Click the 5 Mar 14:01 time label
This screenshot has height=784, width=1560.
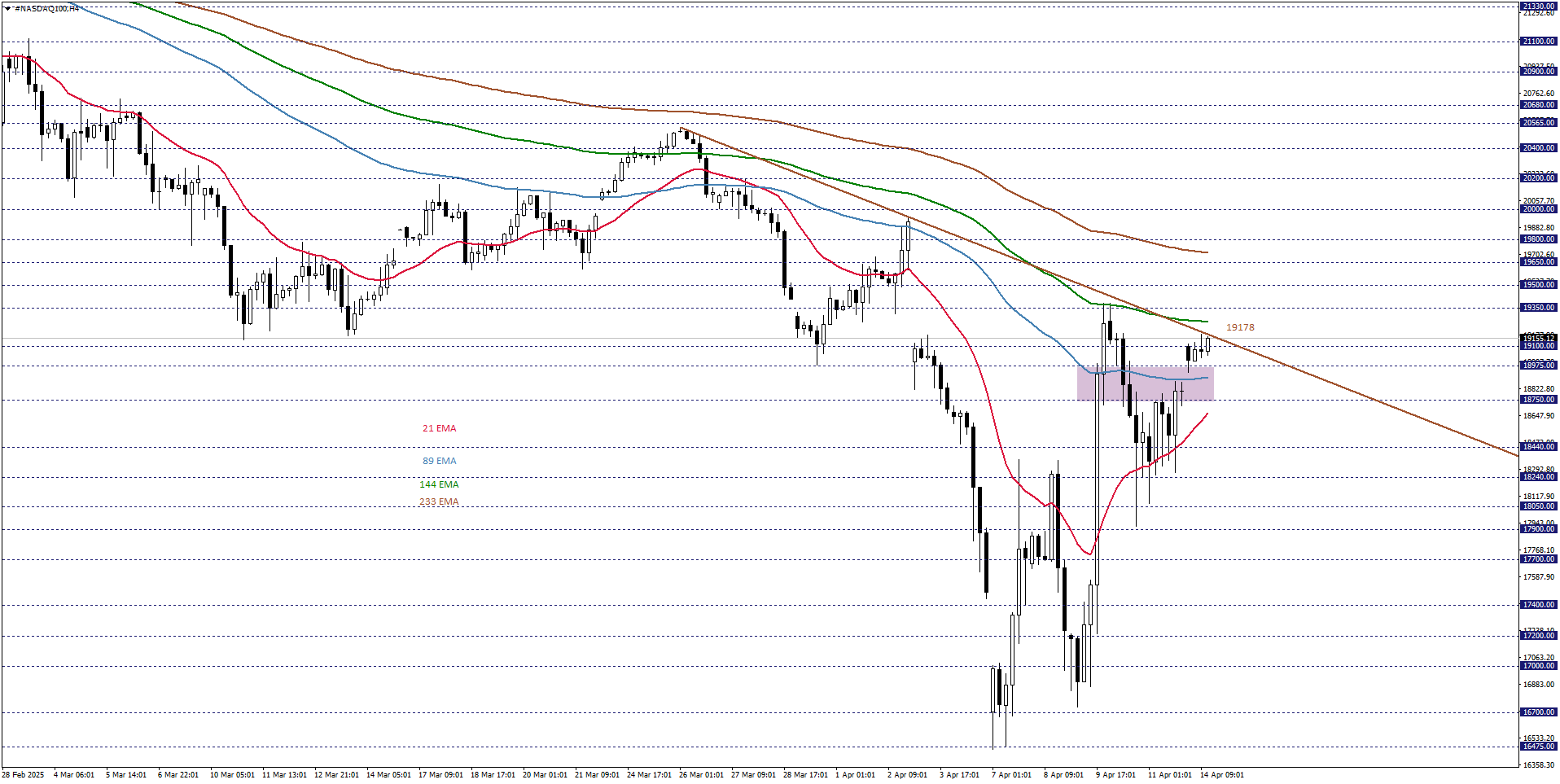(126, 775)
